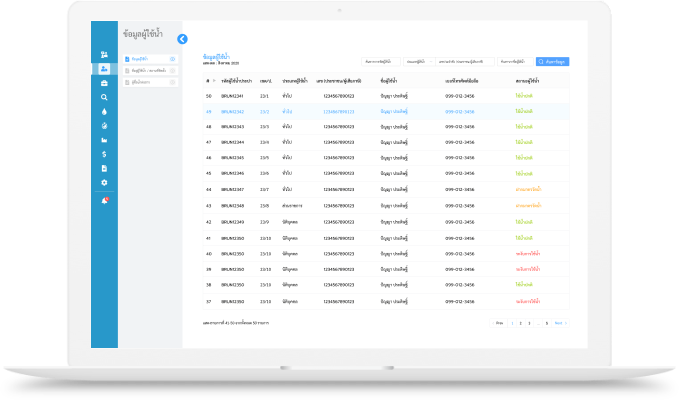This screenshot has height=400, width=680.
Task: Click the search magnifier icon in the sidebar
Action: (105, 98)
